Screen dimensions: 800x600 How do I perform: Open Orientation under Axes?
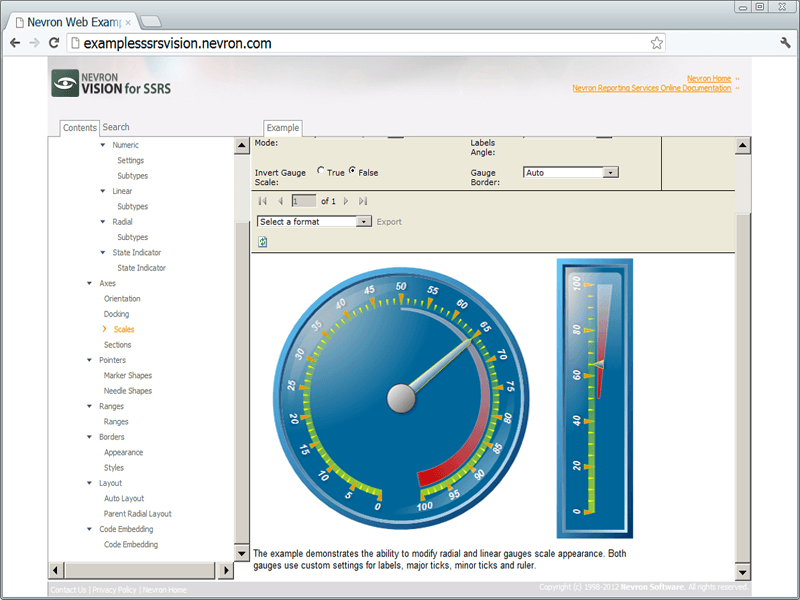[x=122, y=298]
